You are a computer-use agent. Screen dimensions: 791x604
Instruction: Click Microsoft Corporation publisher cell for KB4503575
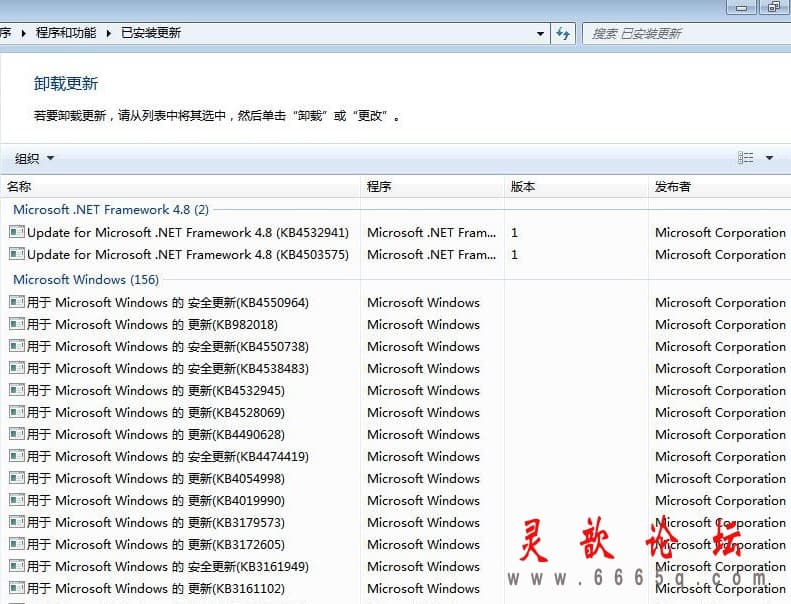click(x=720, y=254)
